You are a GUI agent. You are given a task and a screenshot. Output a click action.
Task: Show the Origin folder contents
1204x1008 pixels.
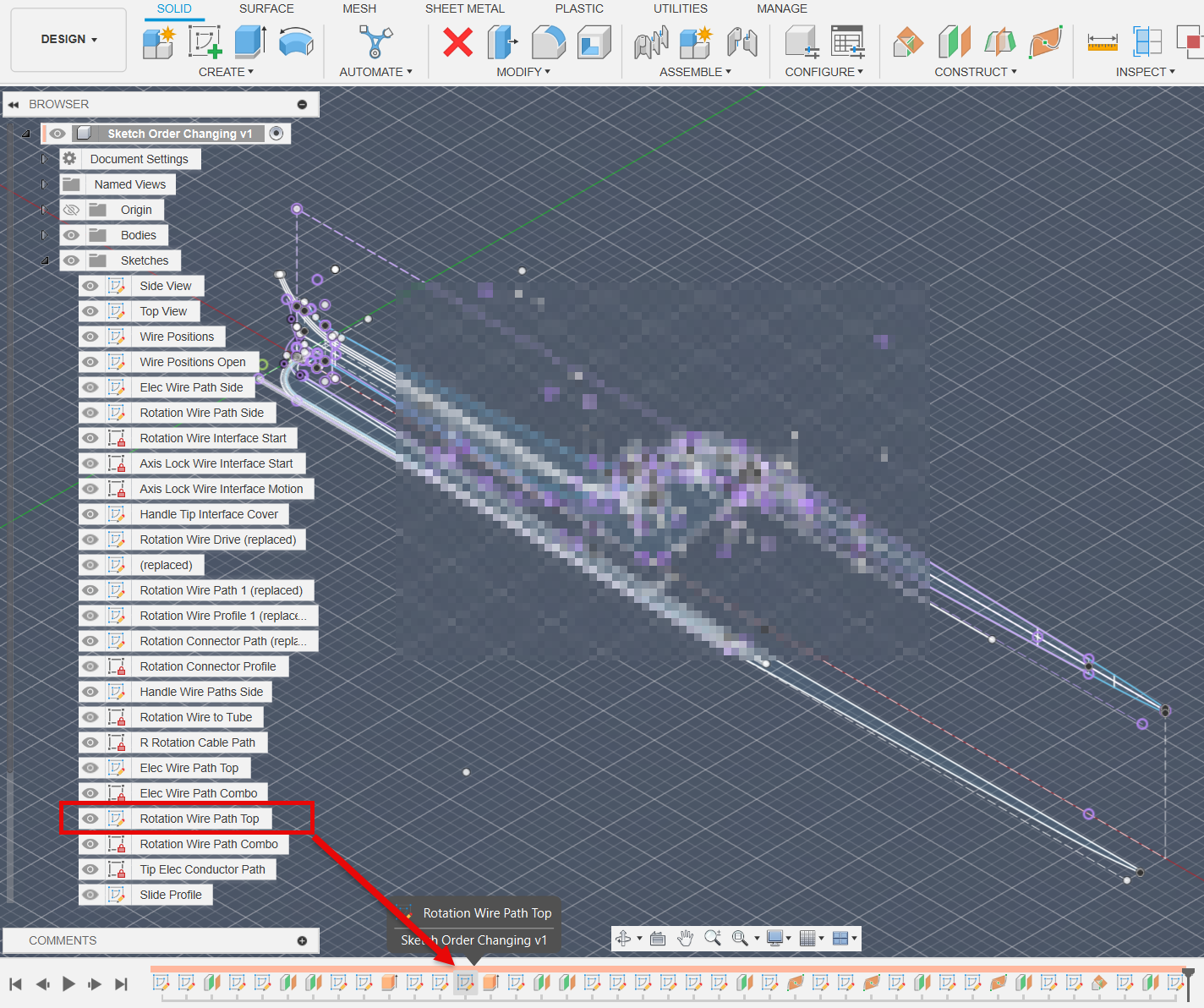coord(44,209)
